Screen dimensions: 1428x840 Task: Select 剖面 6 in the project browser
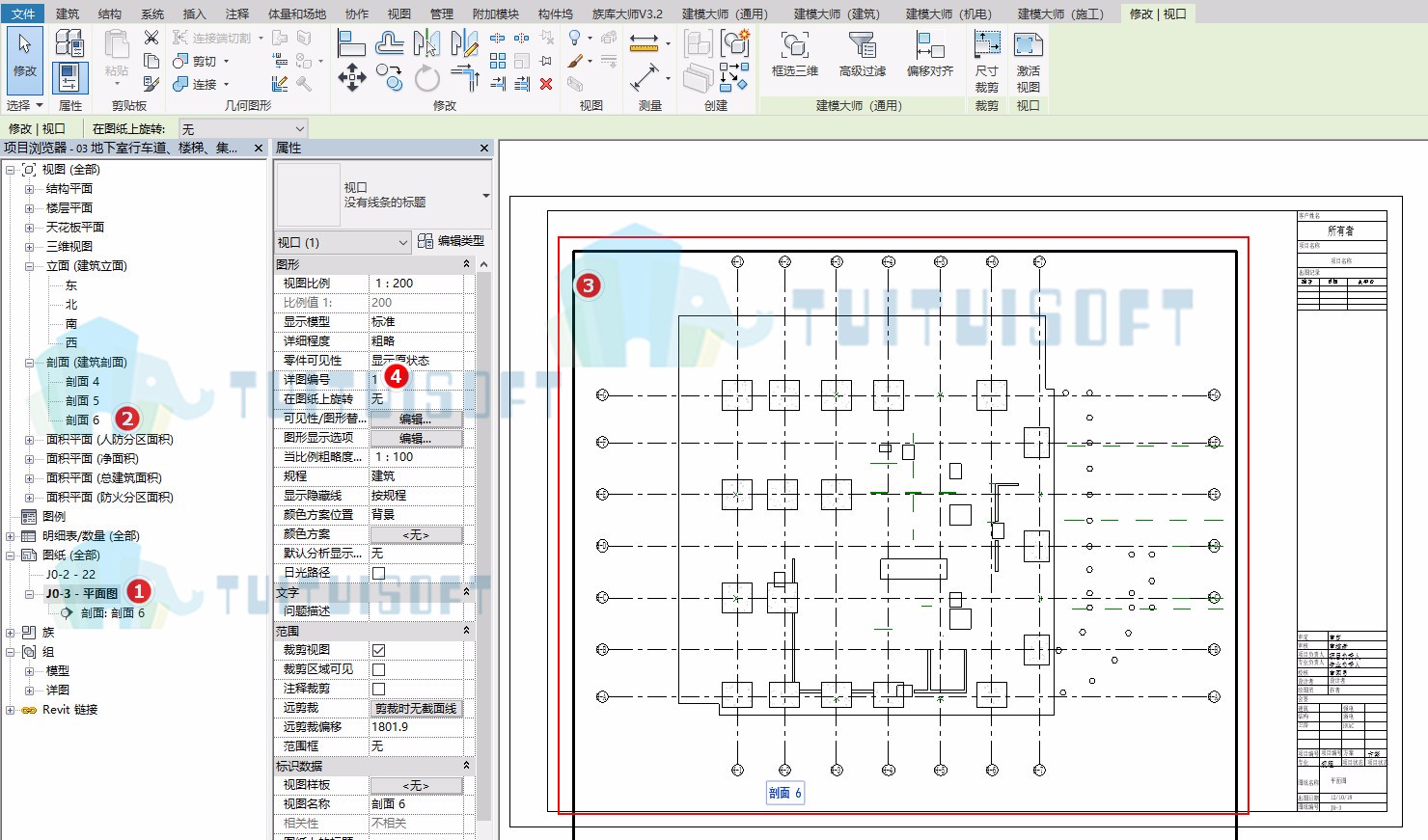pyautogui.click(x=82, y=420)
